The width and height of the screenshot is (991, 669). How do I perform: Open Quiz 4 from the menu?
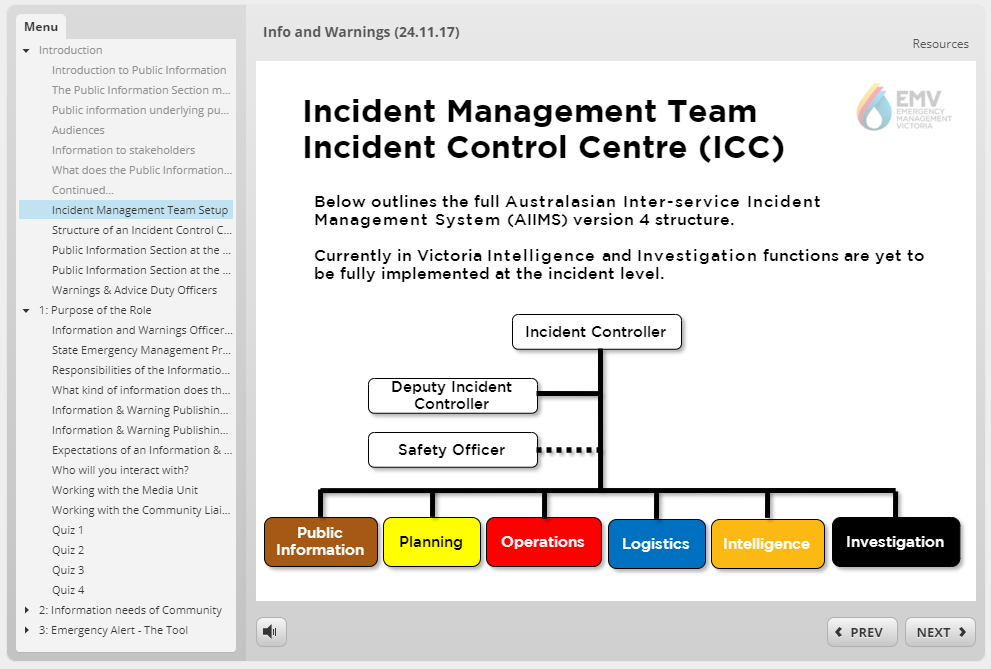click(68, 590)
